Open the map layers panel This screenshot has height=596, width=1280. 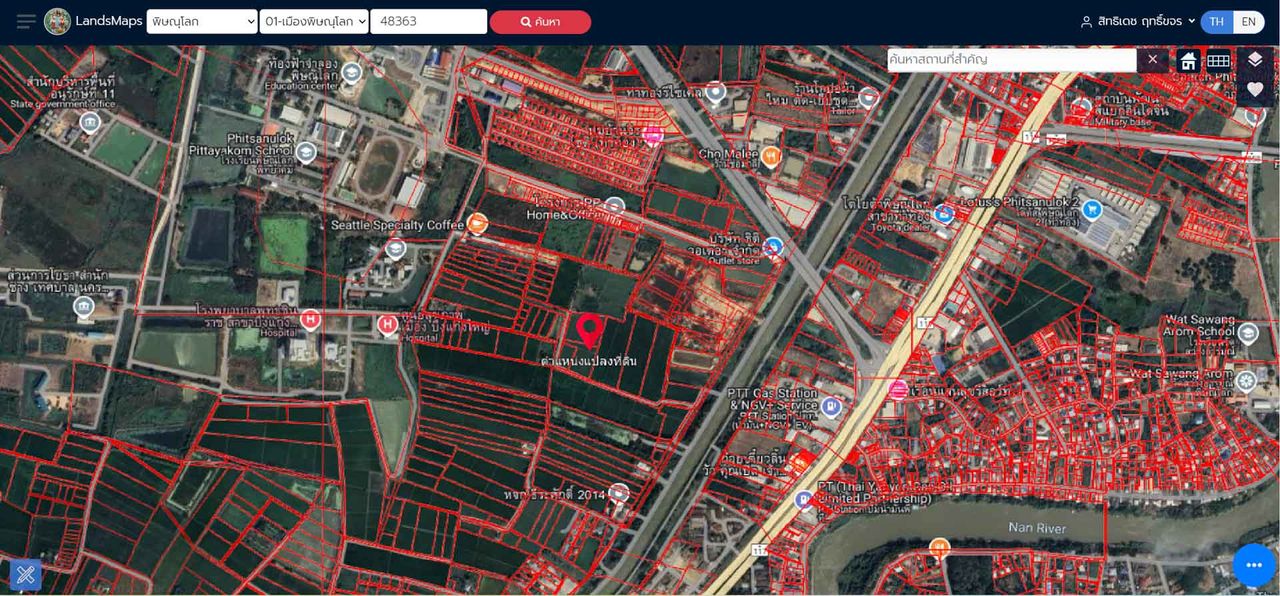pyautogui.click(x=1255, y=60)
